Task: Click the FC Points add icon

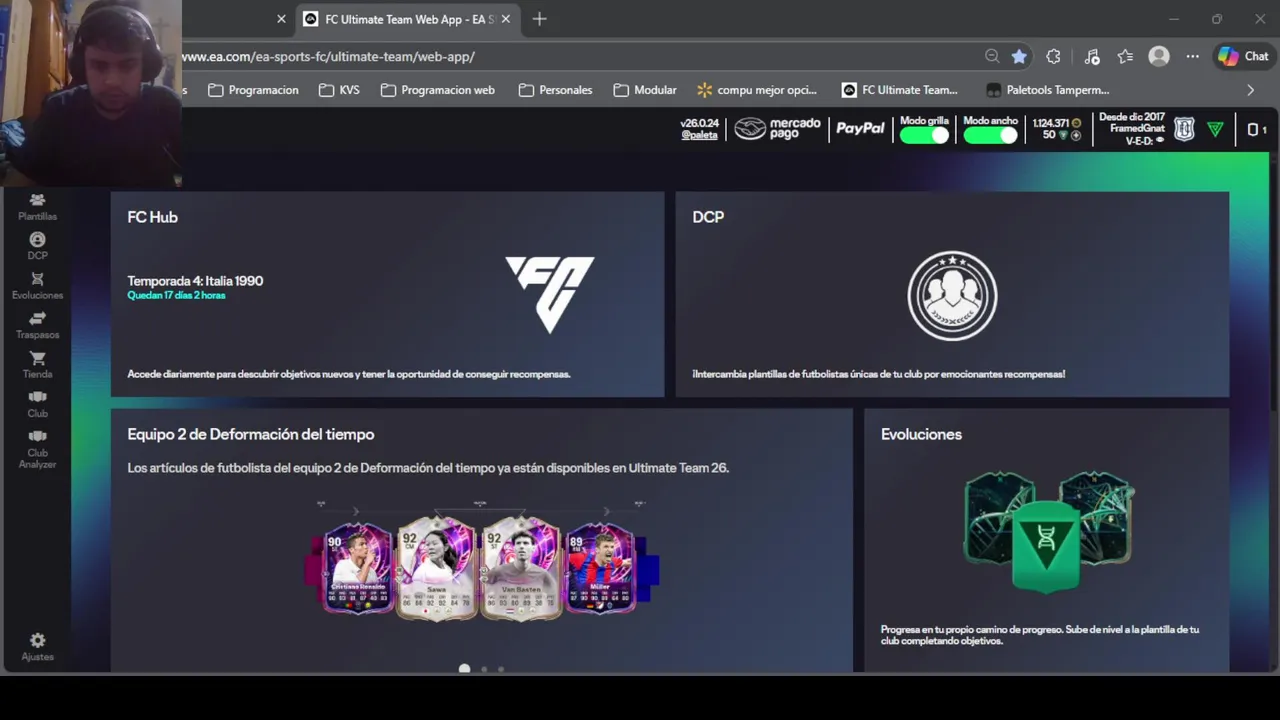Action: click(1076, 135)
